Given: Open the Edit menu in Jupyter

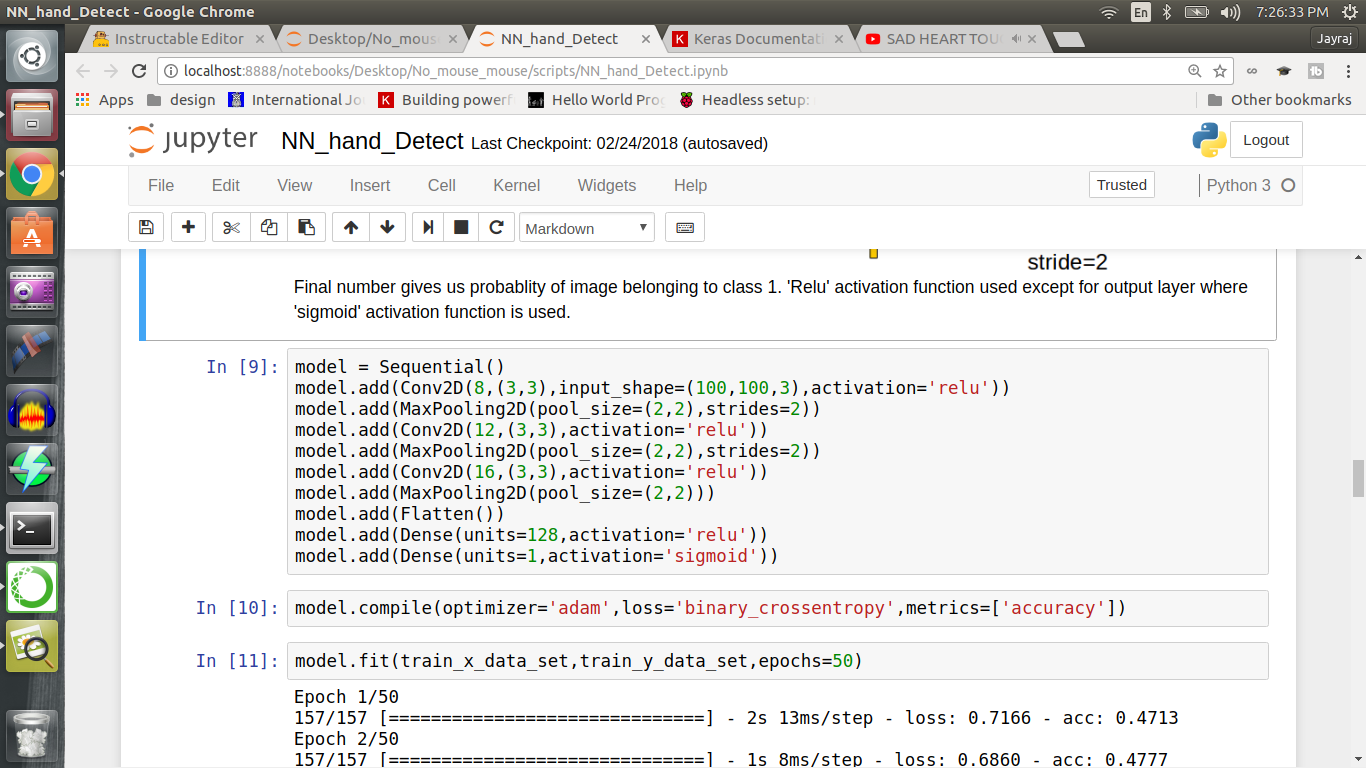Looking at the screenshot, I should tap(226, 185).
